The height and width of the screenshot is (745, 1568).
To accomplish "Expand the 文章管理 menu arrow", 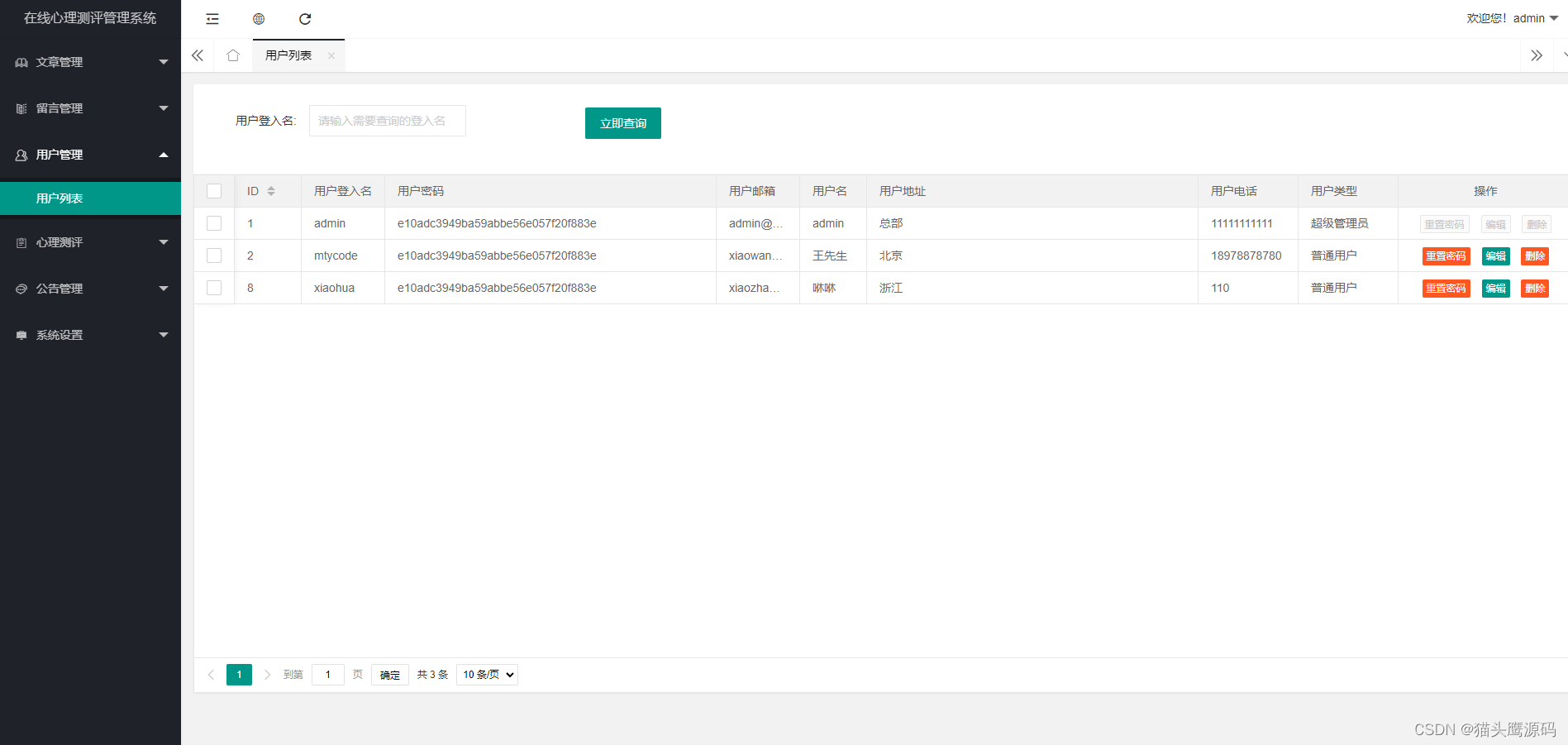I will (x=164, y=62).
